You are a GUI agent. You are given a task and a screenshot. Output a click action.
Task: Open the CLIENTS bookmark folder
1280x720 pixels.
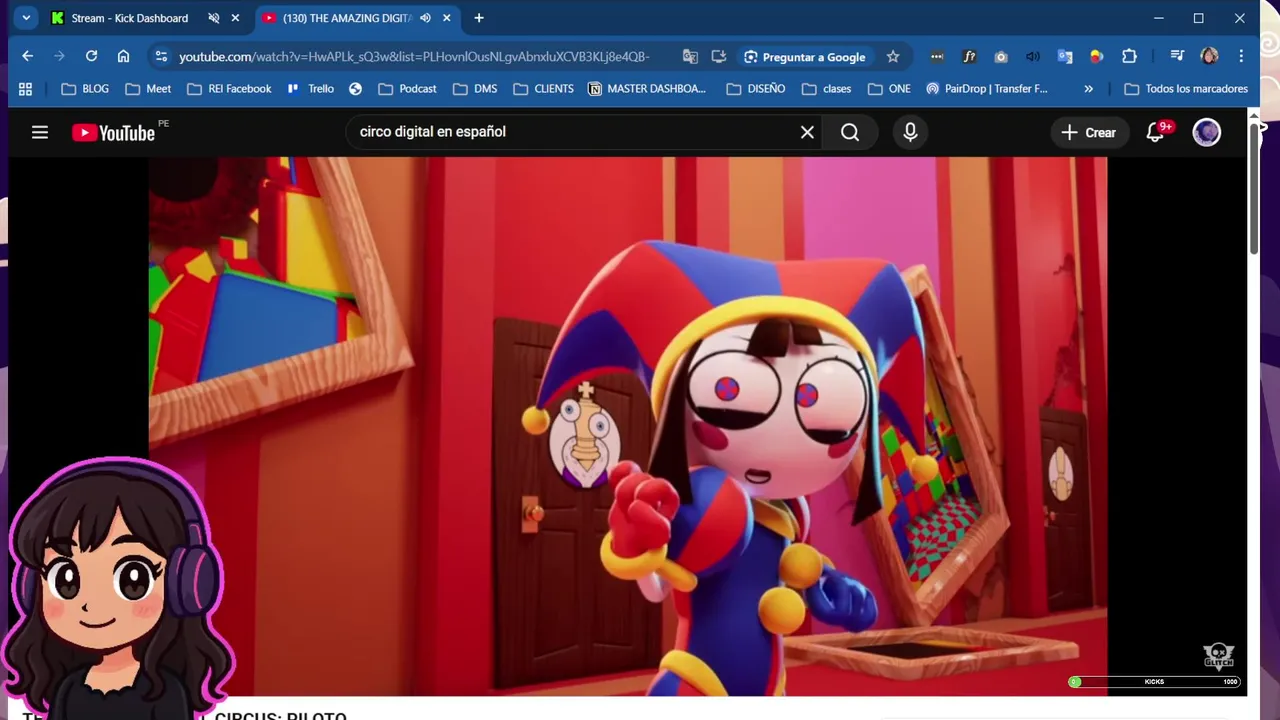pyautogui.click(x=543, y=89)
